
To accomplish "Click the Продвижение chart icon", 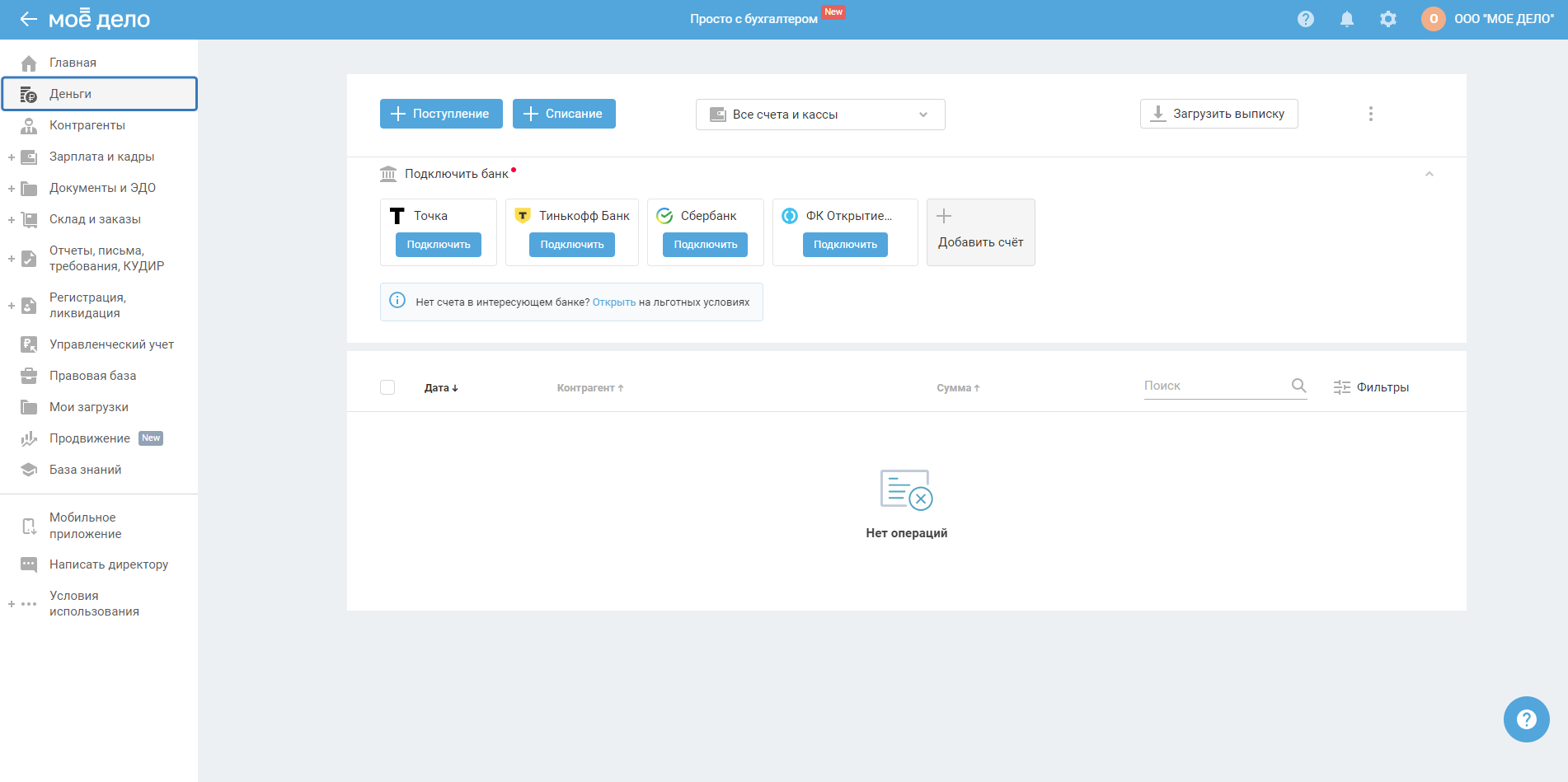I will [x=29, y=438].
